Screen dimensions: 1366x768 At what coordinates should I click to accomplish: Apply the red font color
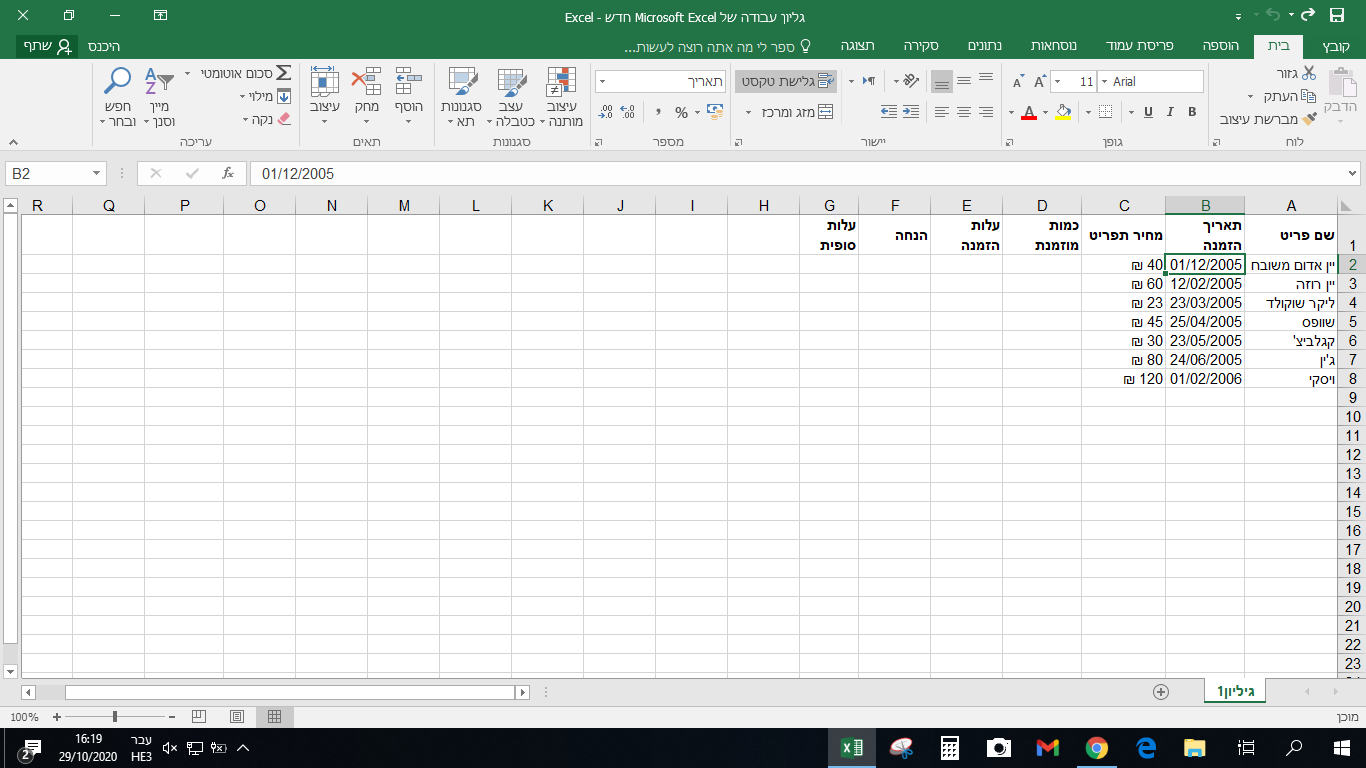tap(1029, 112)
